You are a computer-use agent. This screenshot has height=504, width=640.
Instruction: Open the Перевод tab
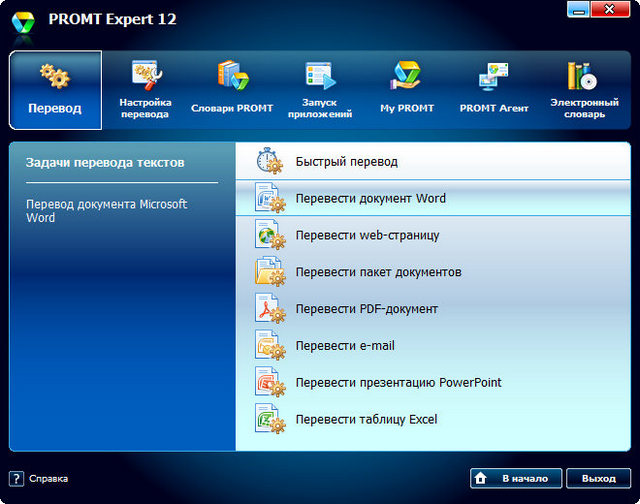click(x=56, y=90)
